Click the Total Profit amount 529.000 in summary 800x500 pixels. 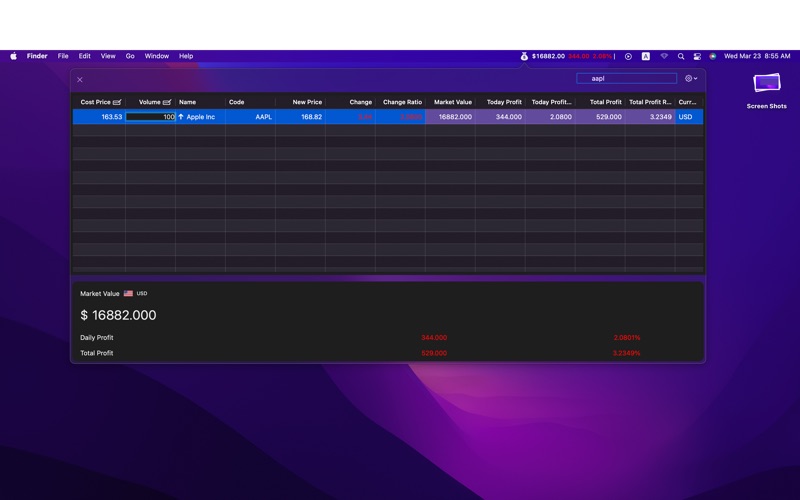pos(434,353)
